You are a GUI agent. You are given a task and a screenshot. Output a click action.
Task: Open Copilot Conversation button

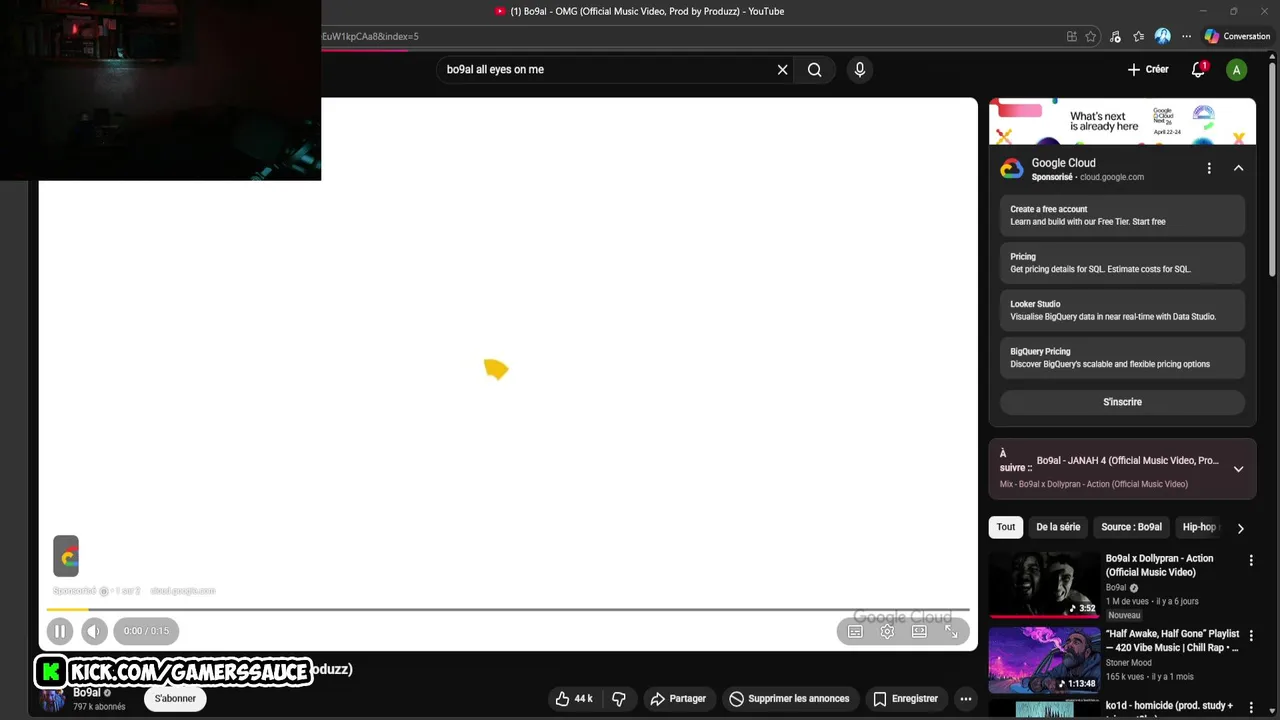[1237, 36]
